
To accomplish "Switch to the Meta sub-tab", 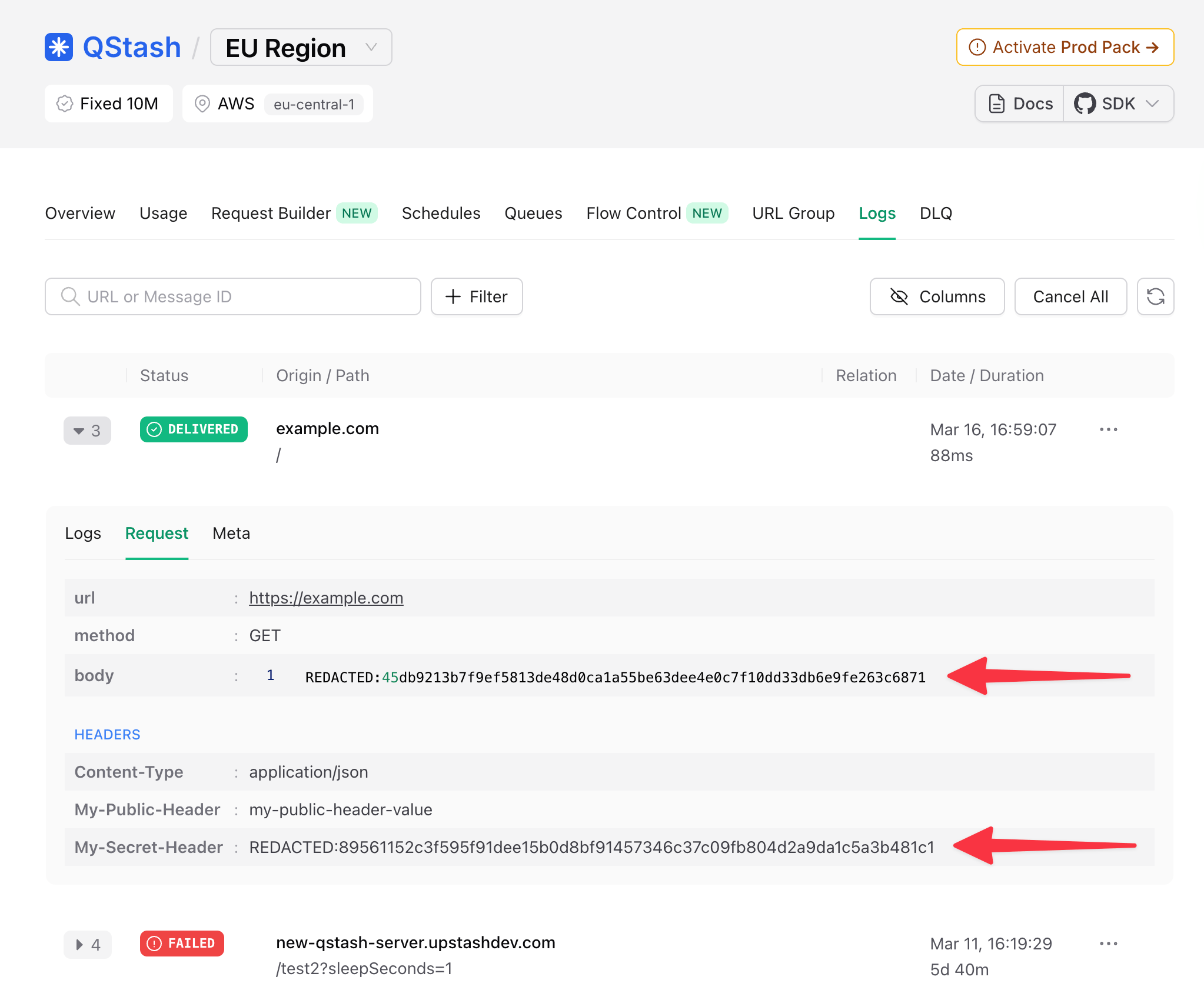I will coord(231,533).
